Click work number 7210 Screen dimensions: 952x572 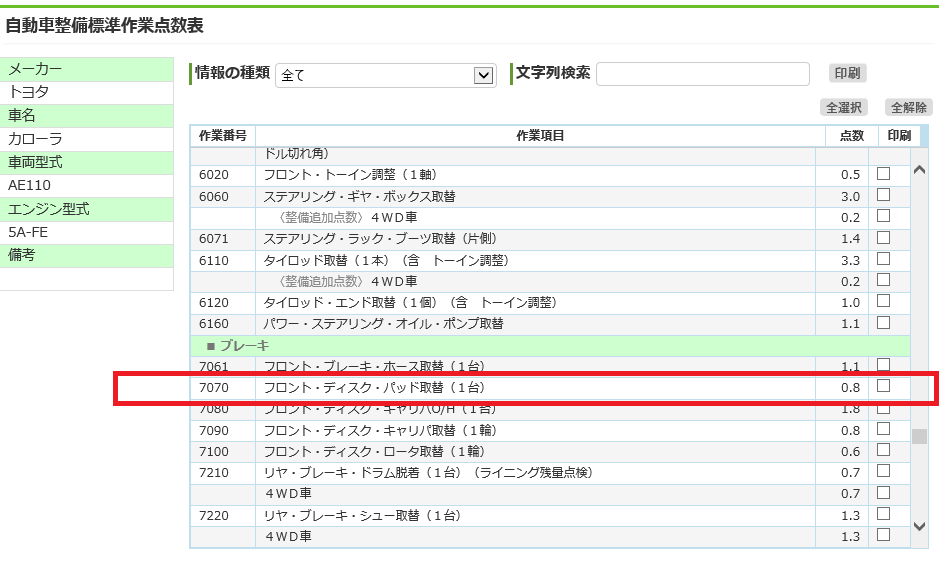point(214,472)
